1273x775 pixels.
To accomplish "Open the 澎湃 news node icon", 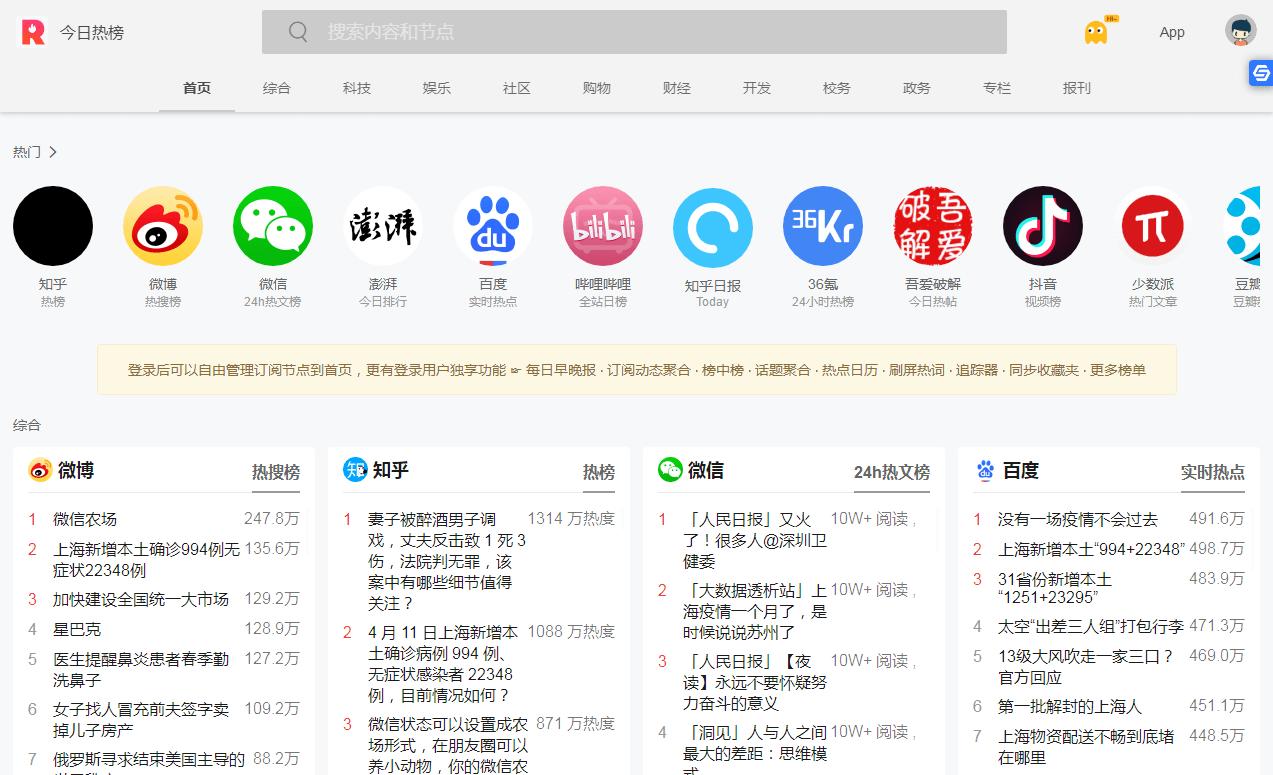I will point(383,226).
